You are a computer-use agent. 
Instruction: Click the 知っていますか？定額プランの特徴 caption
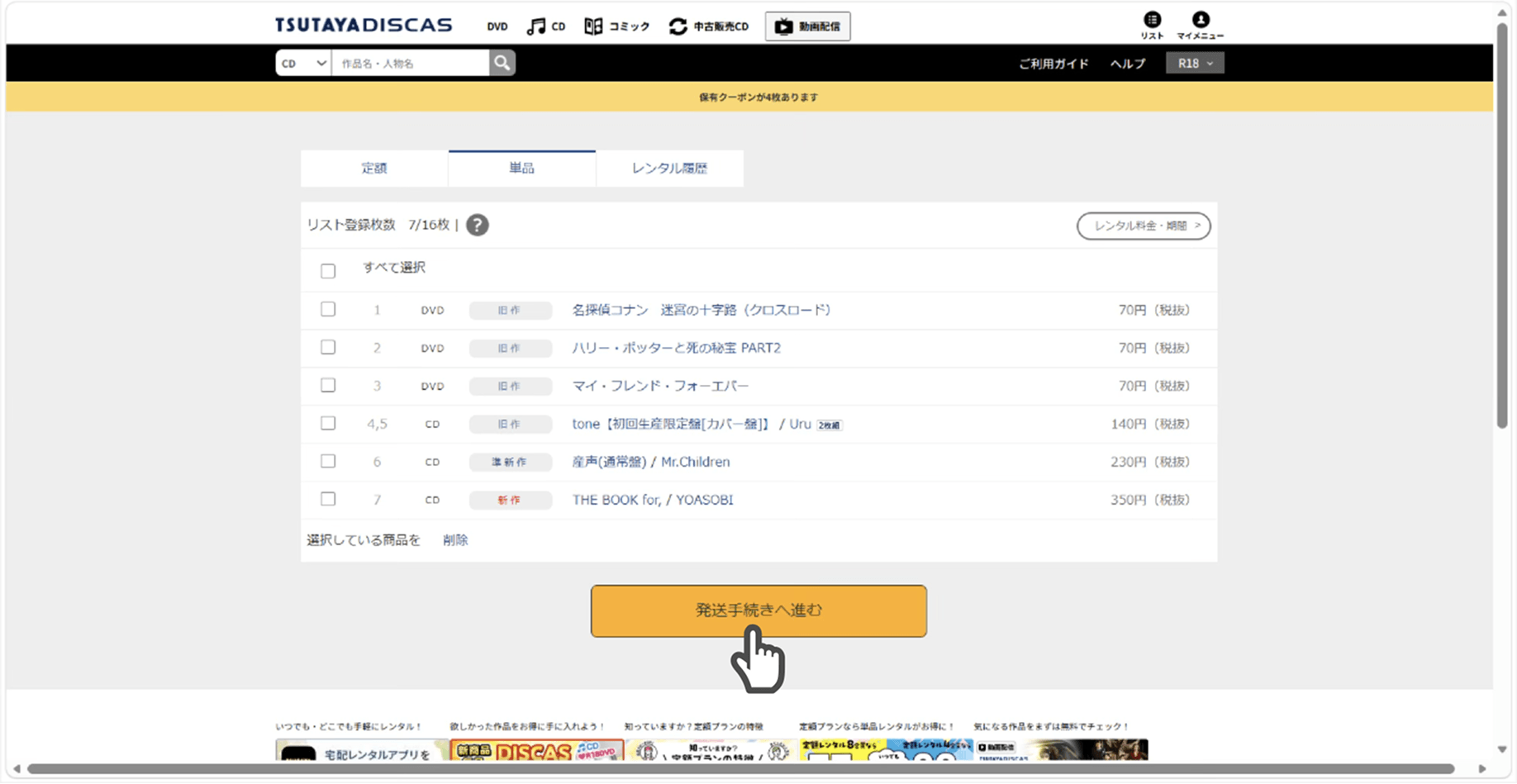(x=694, y=727)
